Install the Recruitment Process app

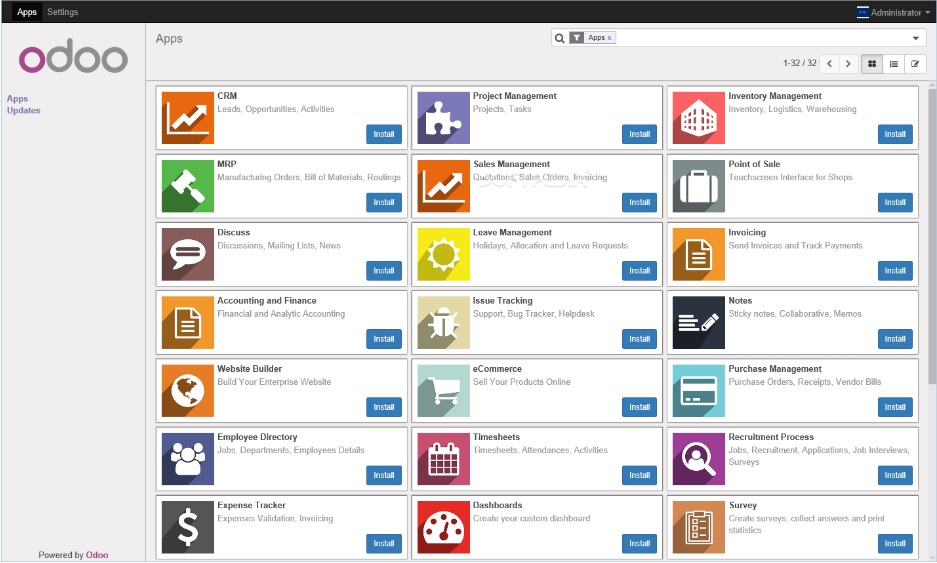(x=895, y=475)
